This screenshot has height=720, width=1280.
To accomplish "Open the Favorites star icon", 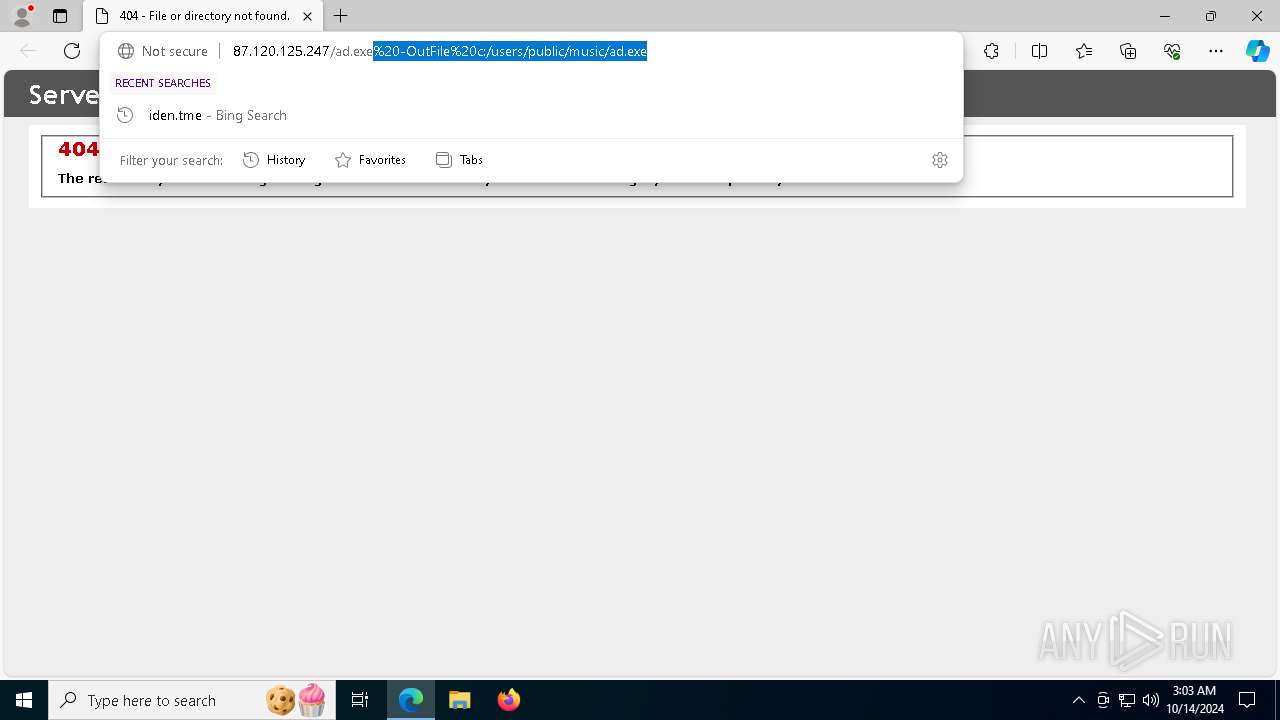I will (1084, 51).
